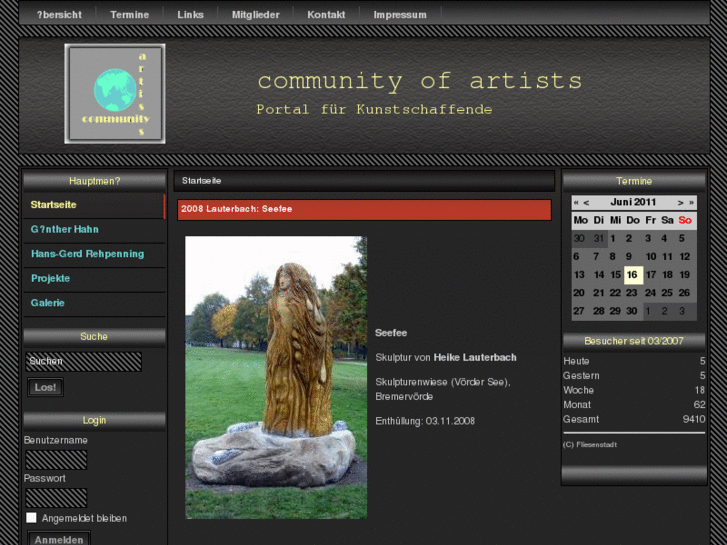The height and width of the screenshot is (545, 727).
Task: Open the Mitglieder menu item
Action: [x=255, y=15]
